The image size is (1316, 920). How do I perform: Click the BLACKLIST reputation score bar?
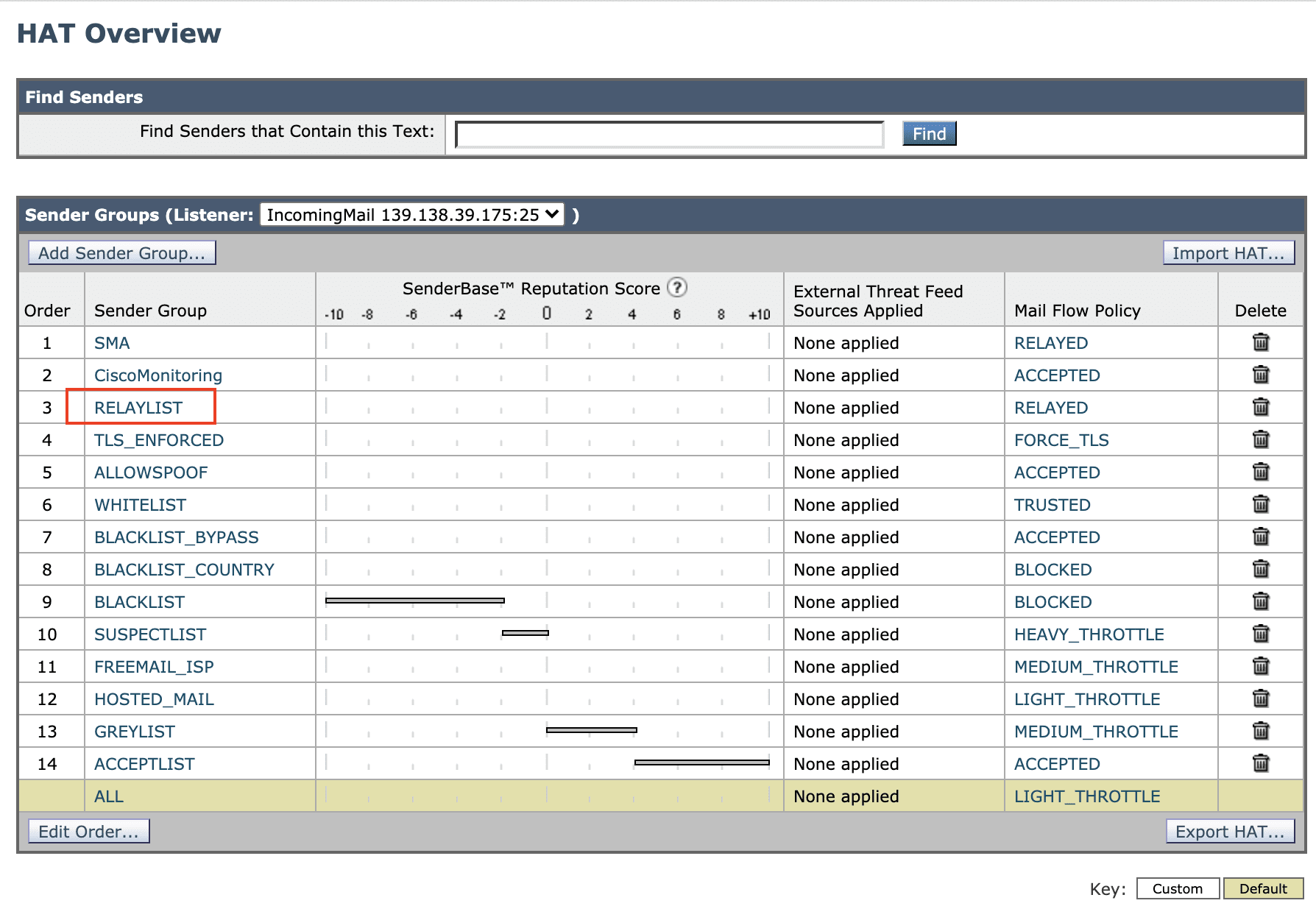(414, 601)
